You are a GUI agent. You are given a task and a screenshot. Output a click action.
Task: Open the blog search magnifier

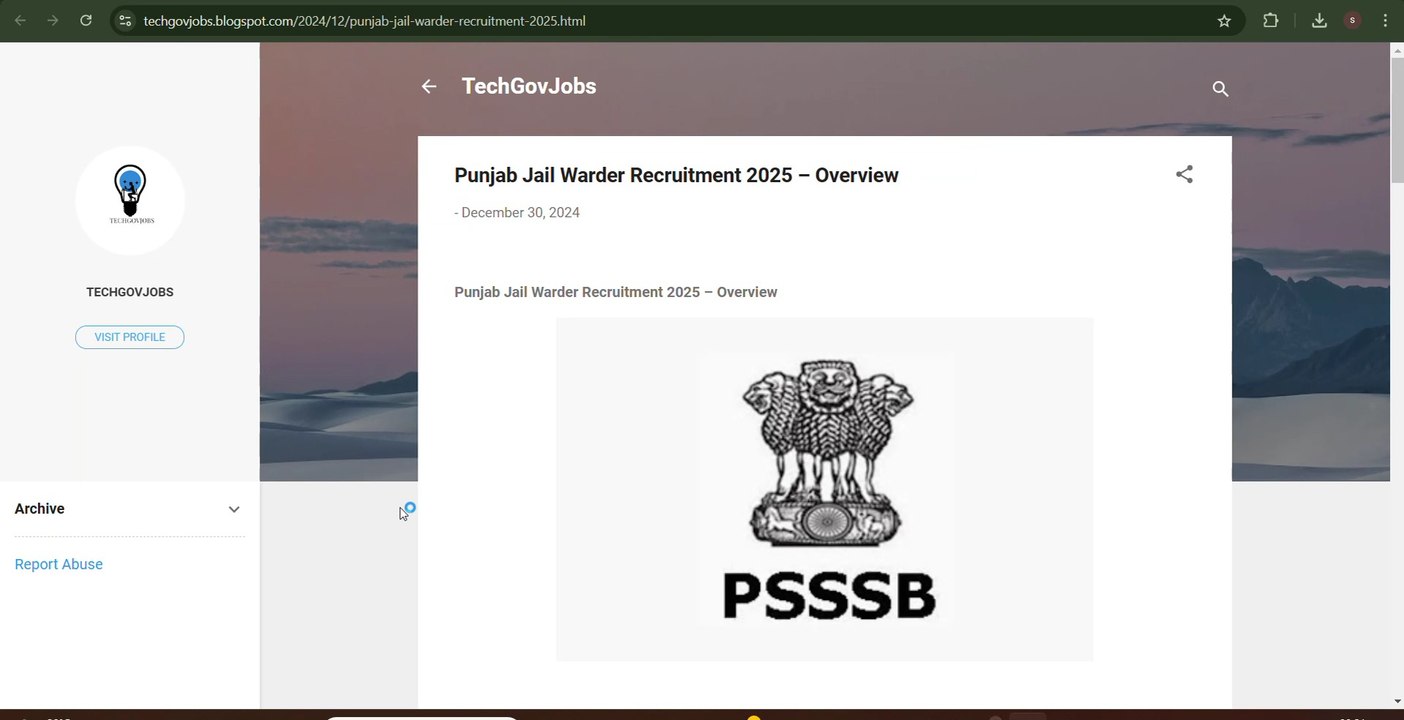click(x=1220, y=89)
